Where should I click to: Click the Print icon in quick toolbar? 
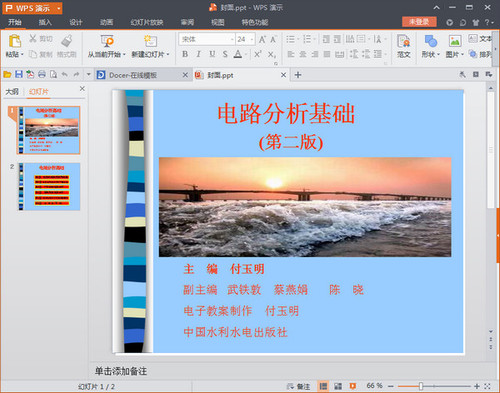42,75
